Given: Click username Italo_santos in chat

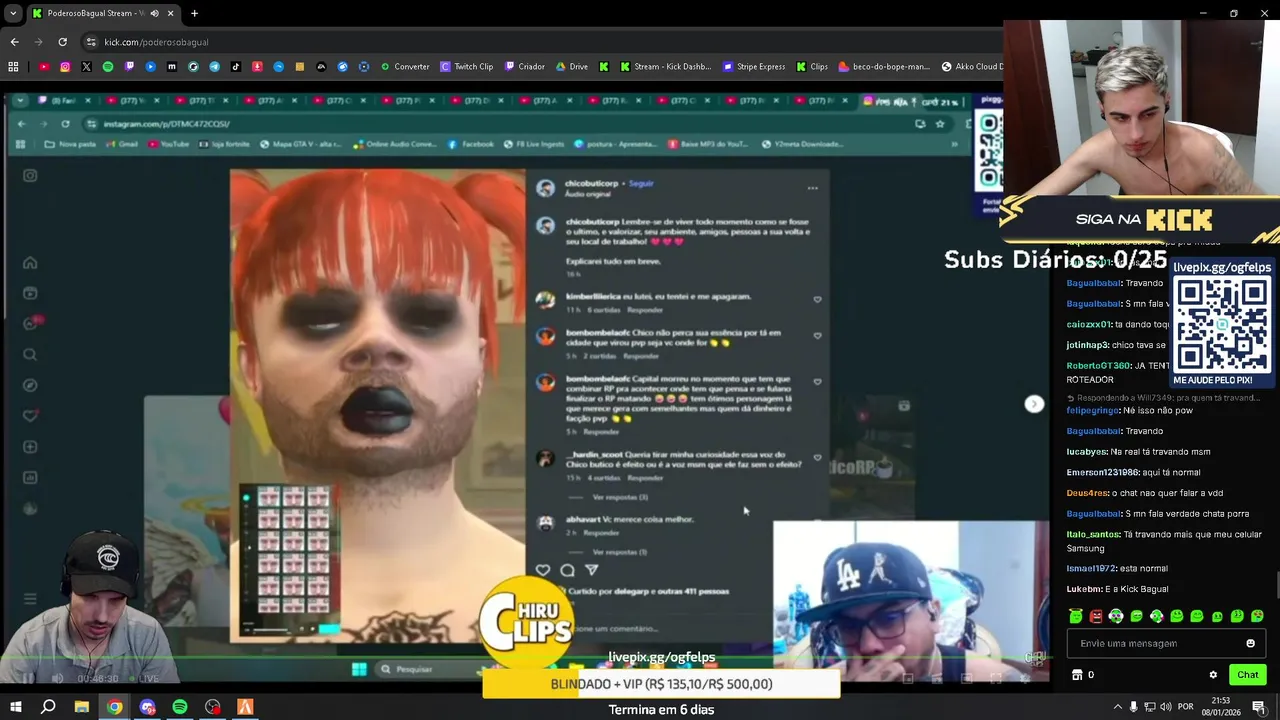Looking at the screenshot, I should pos(1093,534).
